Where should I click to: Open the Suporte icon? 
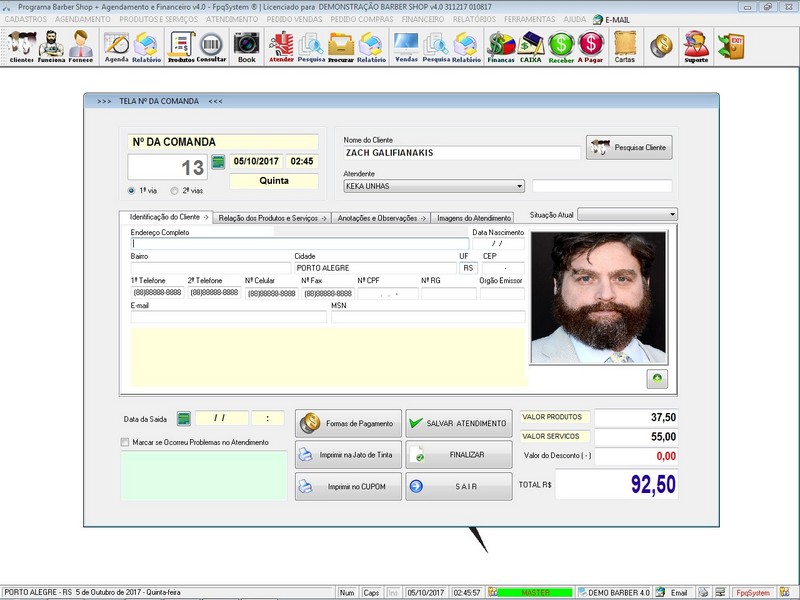696,46
